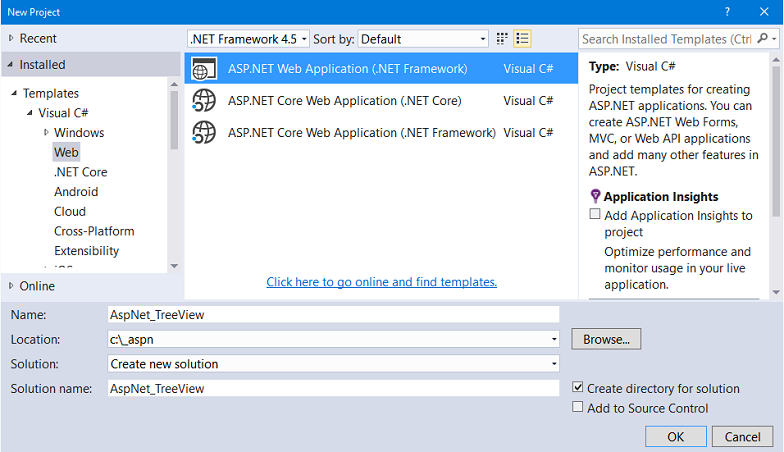Select ASP.NET Web Application (.NET Framework) row
Image resolution: width=784 pixels, height=452 pixels.
381,68
